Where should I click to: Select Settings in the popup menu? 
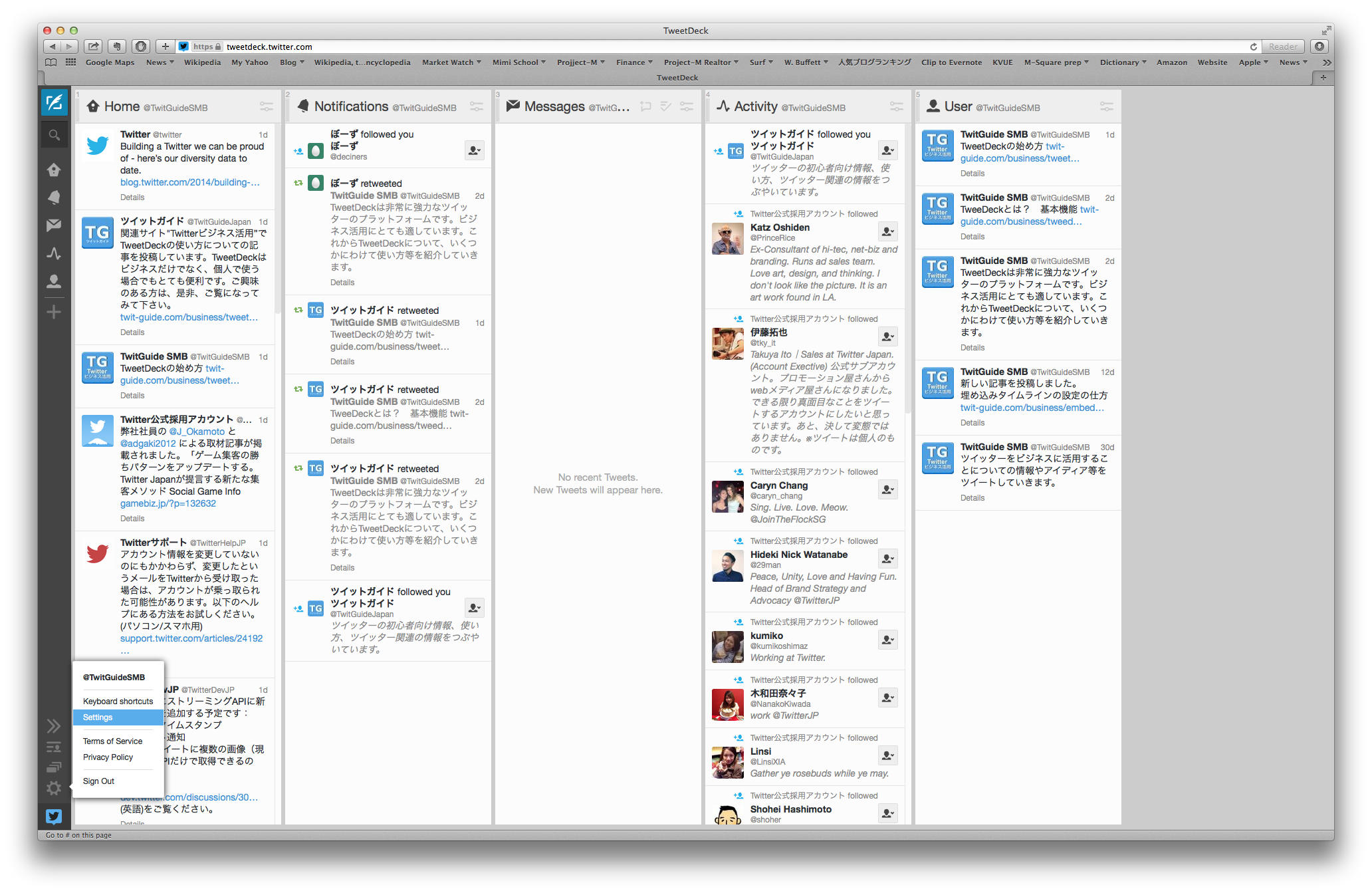(98, 717)
